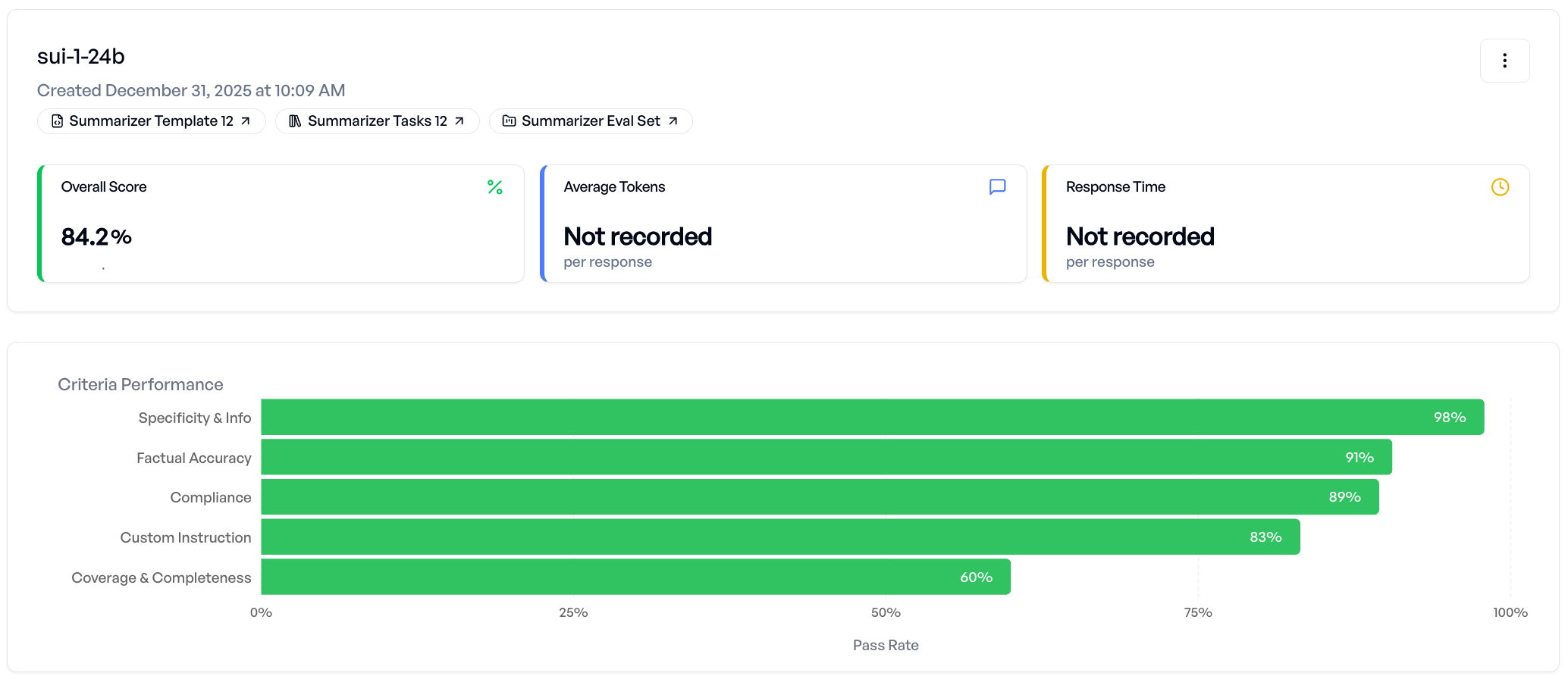Click the Summarizer Tasks 12 library icon
The width and height of the screenshot is (1568, 679).
[295, 121]
